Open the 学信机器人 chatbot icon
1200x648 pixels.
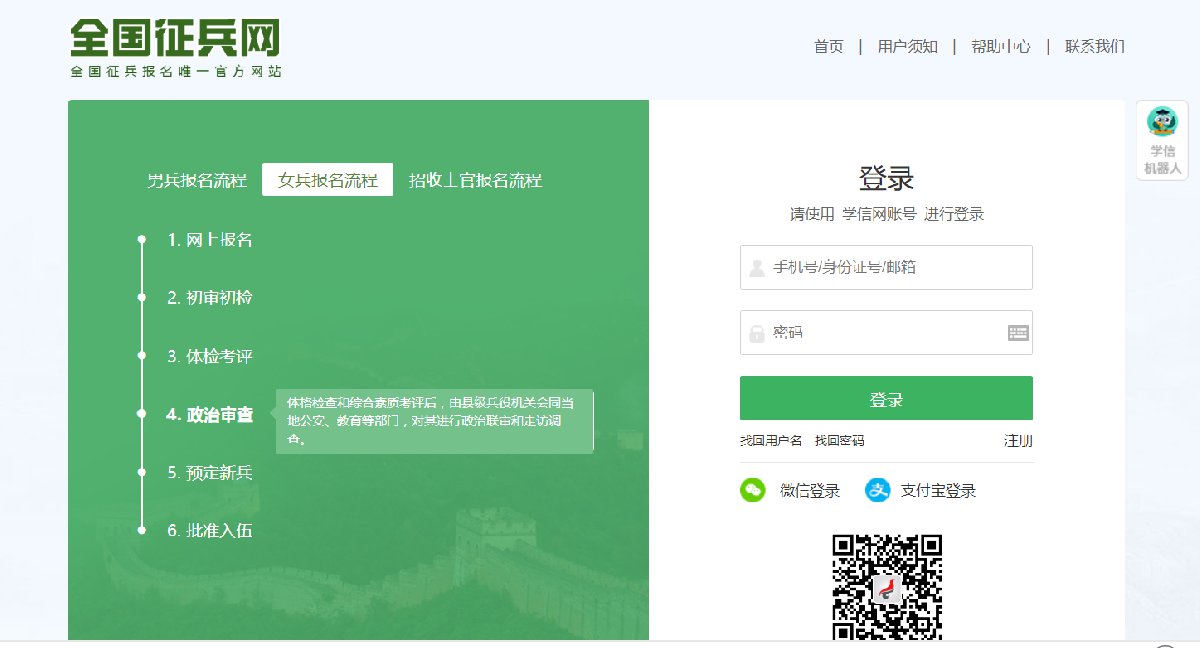click(x=1162, y=140)
